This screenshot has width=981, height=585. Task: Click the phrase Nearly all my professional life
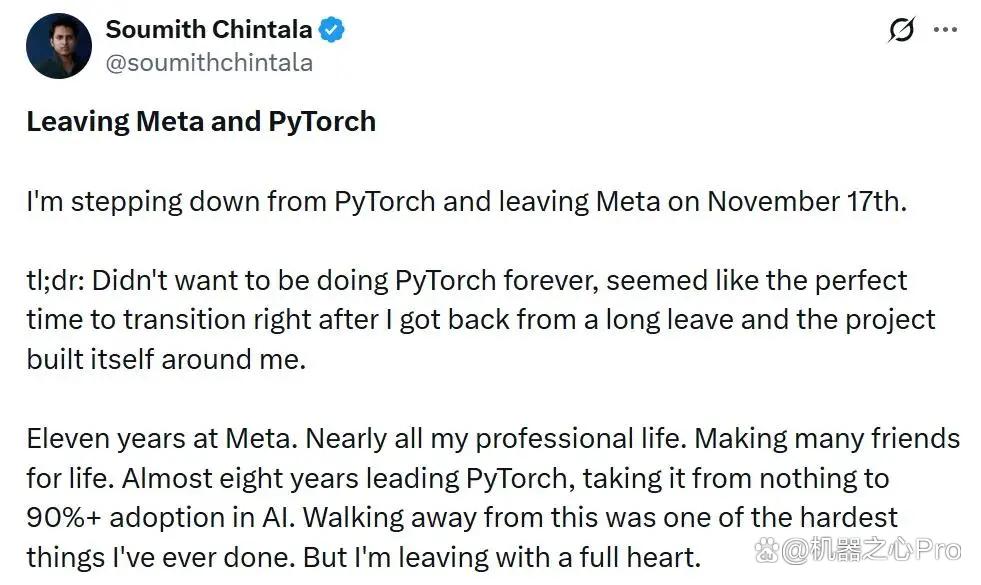(497, 439)
